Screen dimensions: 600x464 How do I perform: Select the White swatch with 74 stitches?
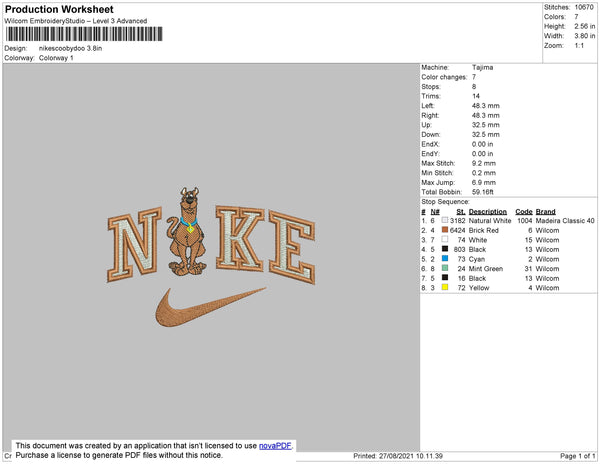click(x=445, y=239)
